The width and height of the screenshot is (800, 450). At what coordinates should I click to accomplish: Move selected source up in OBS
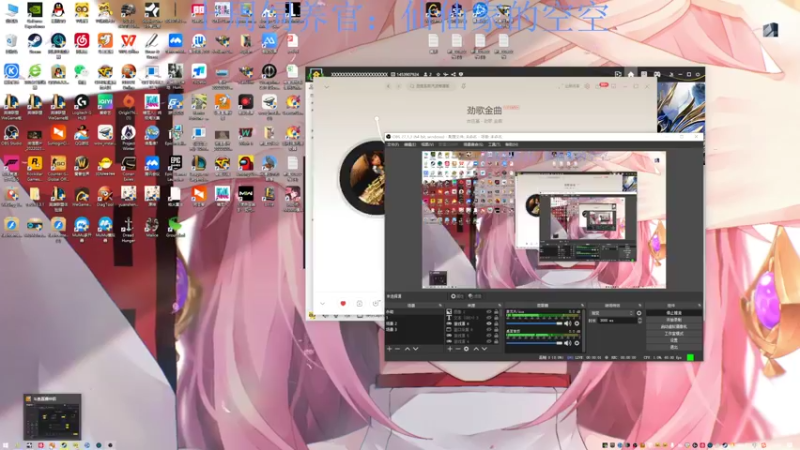[476, 349]
